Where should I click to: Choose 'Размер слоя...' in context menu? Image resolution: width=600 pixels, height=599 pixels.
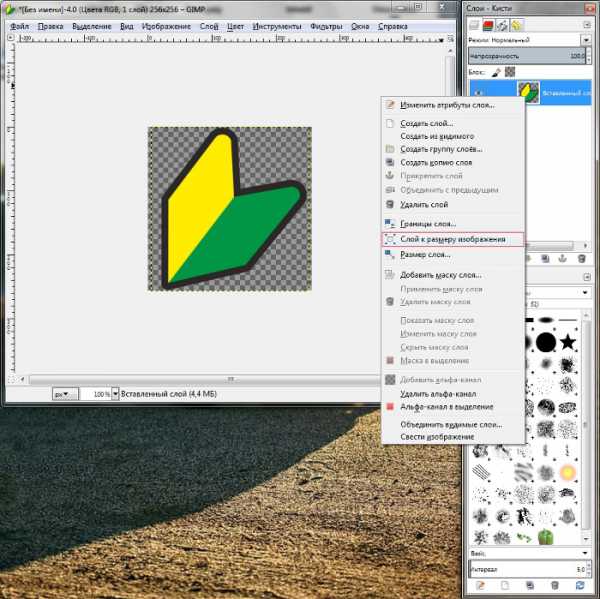click(x=453, y=254)
